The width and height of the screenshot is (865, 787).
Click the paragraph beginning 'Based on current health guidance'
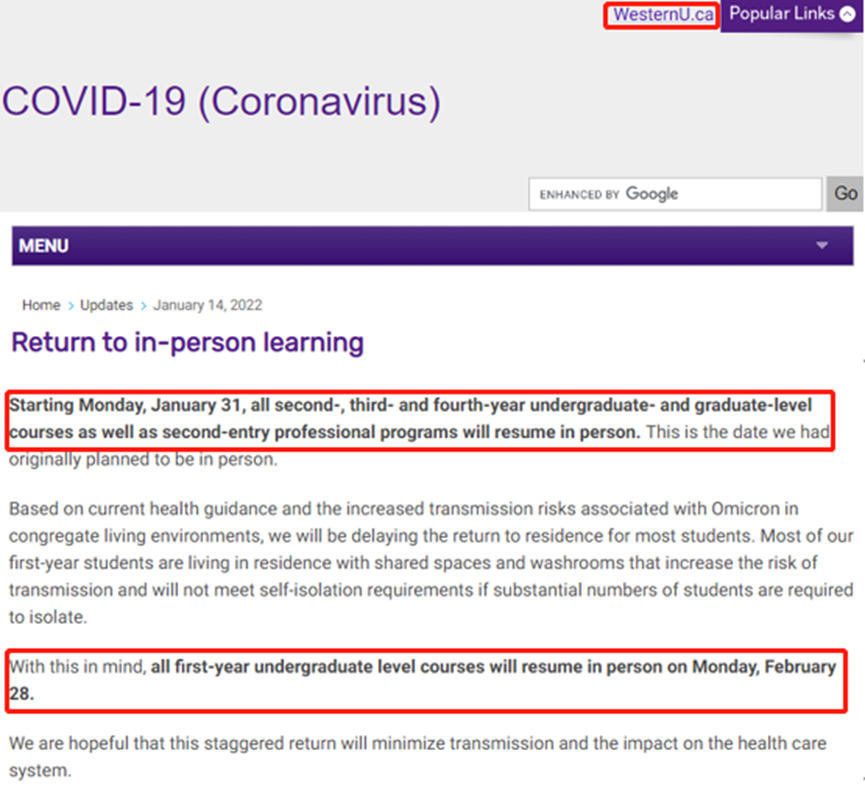coord(431,563)
